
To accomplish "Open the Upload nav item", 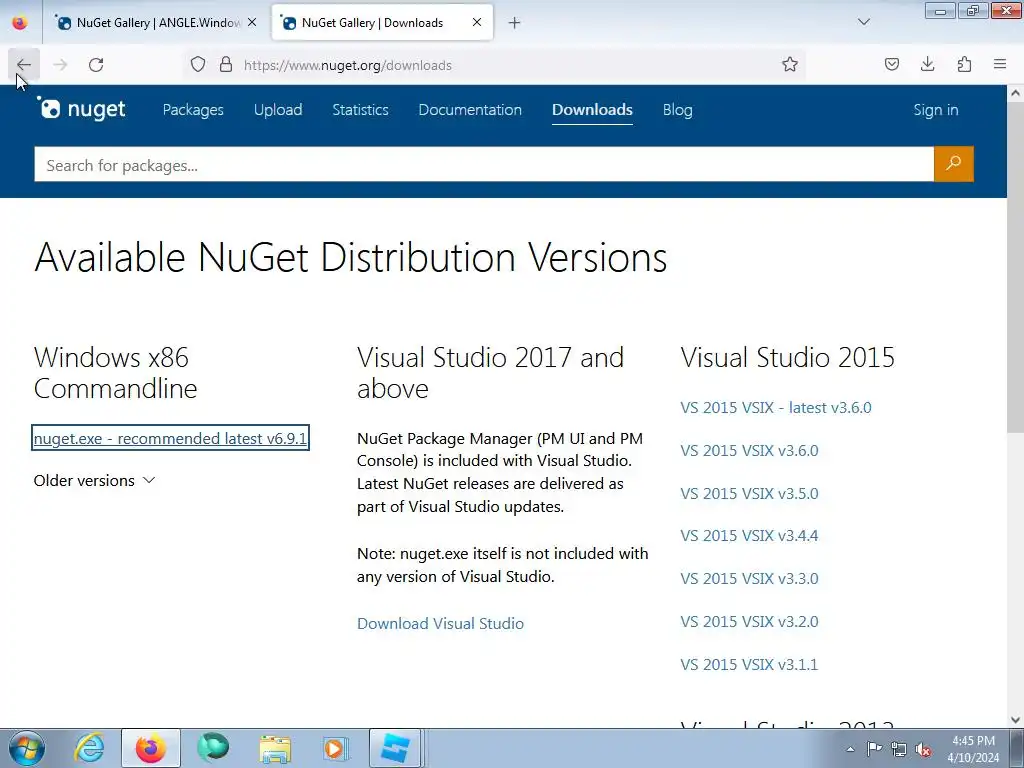I will [x=278, y=110].
